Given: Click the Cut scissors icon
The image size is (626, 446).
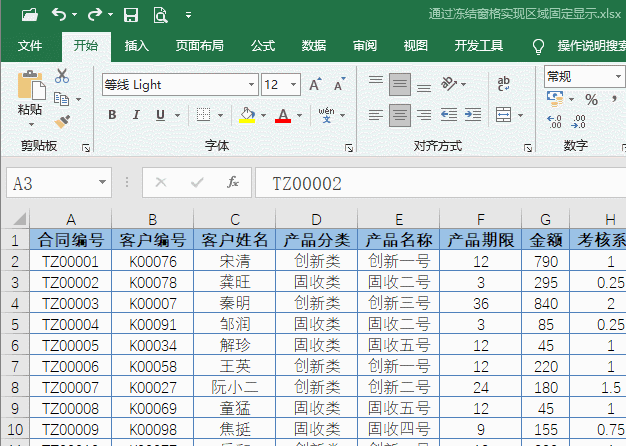Looking at the screenshot, I should 62,76.
